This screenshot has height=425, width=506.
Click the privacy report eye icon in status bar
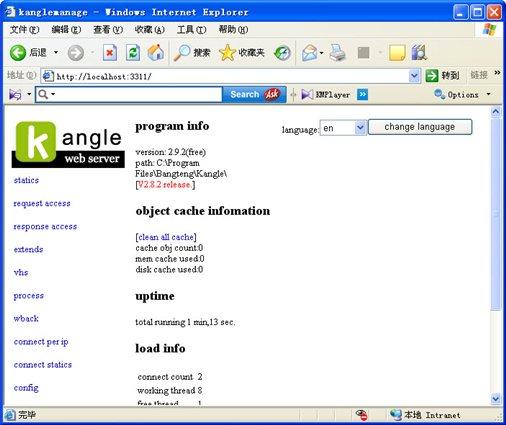coord(361,415)
